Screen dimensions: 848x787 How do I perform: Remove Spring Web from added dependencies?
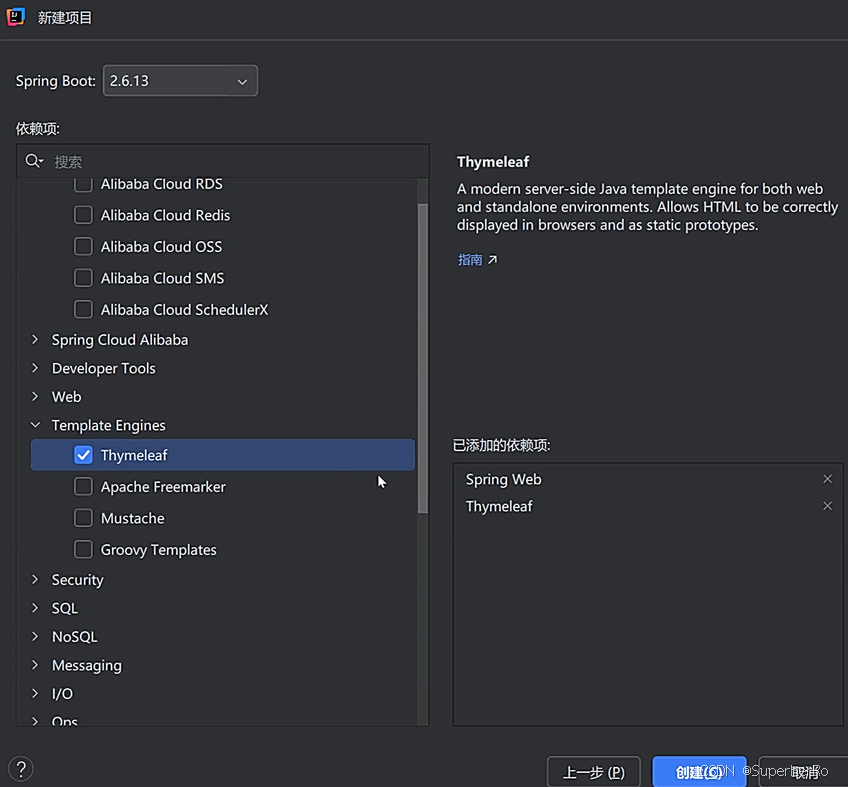827,479
